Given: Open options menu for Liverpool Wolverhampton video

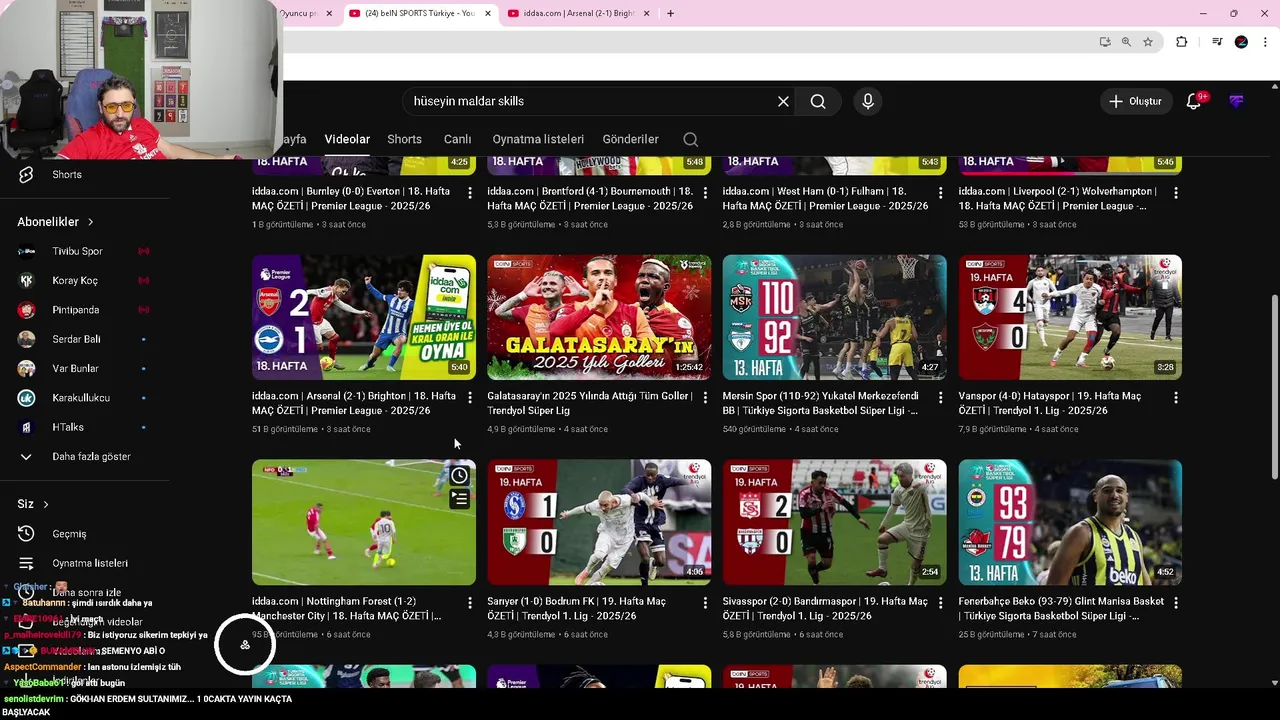Looking at the screenshot, I should pyautogui.click(x=1175, y=192).
